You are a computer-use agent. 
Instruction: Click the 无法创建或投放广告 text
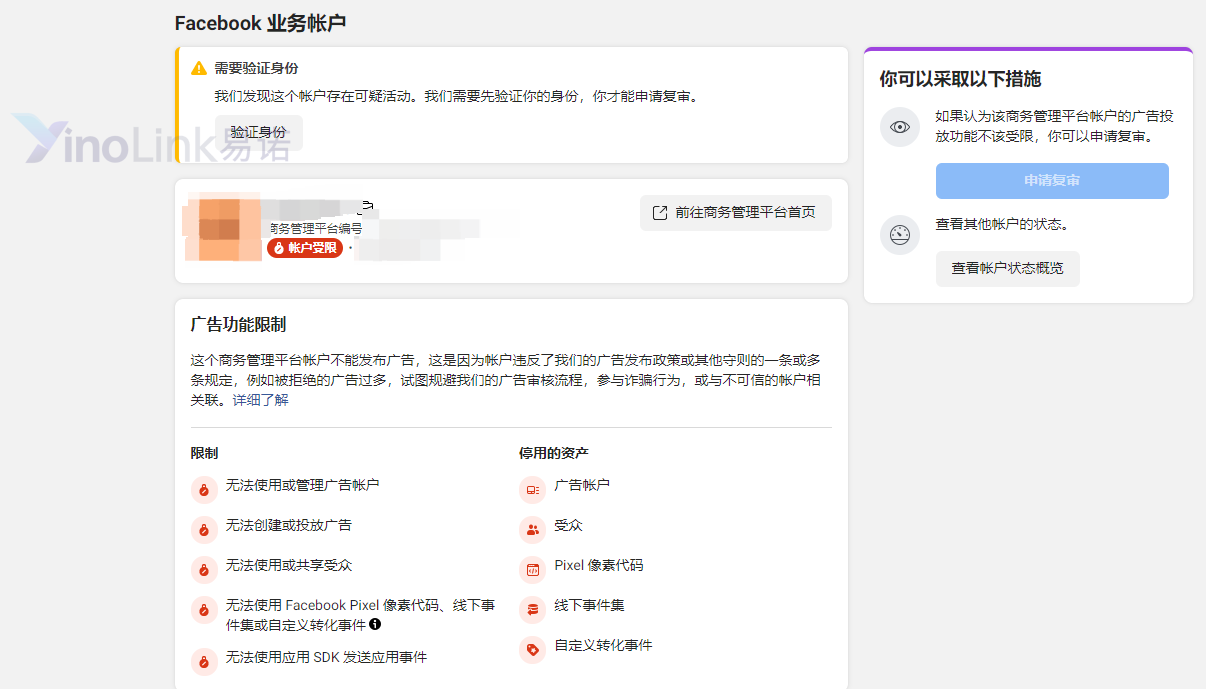click(289, 525)
